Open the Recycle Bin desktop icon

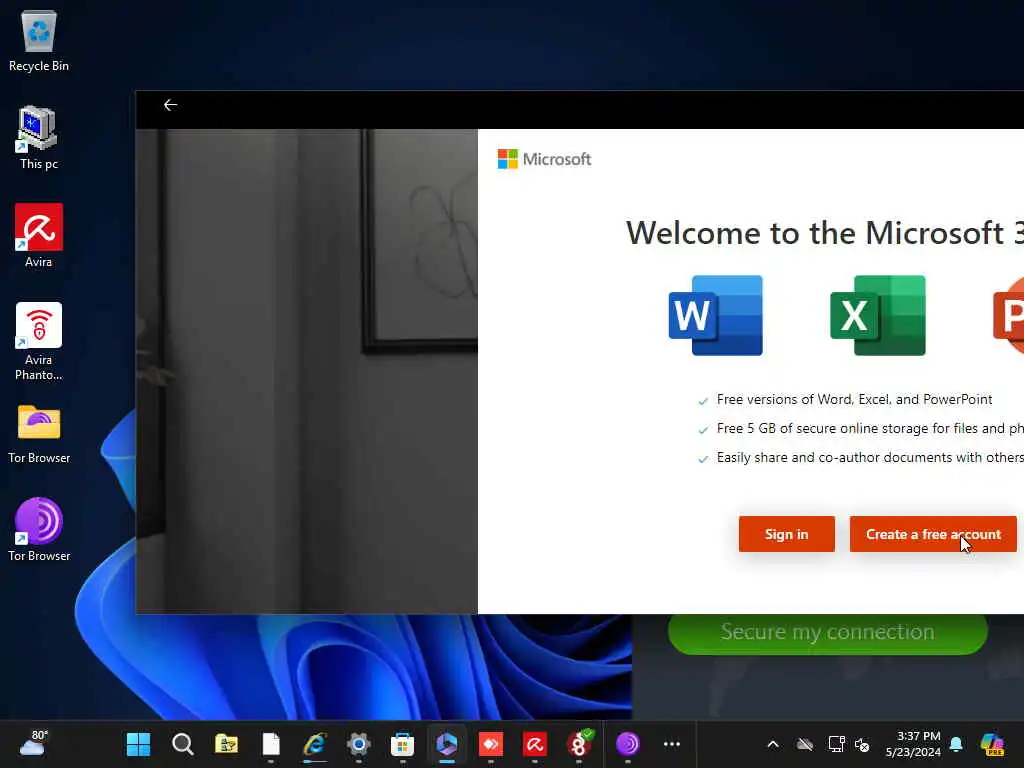click(39, 42)
